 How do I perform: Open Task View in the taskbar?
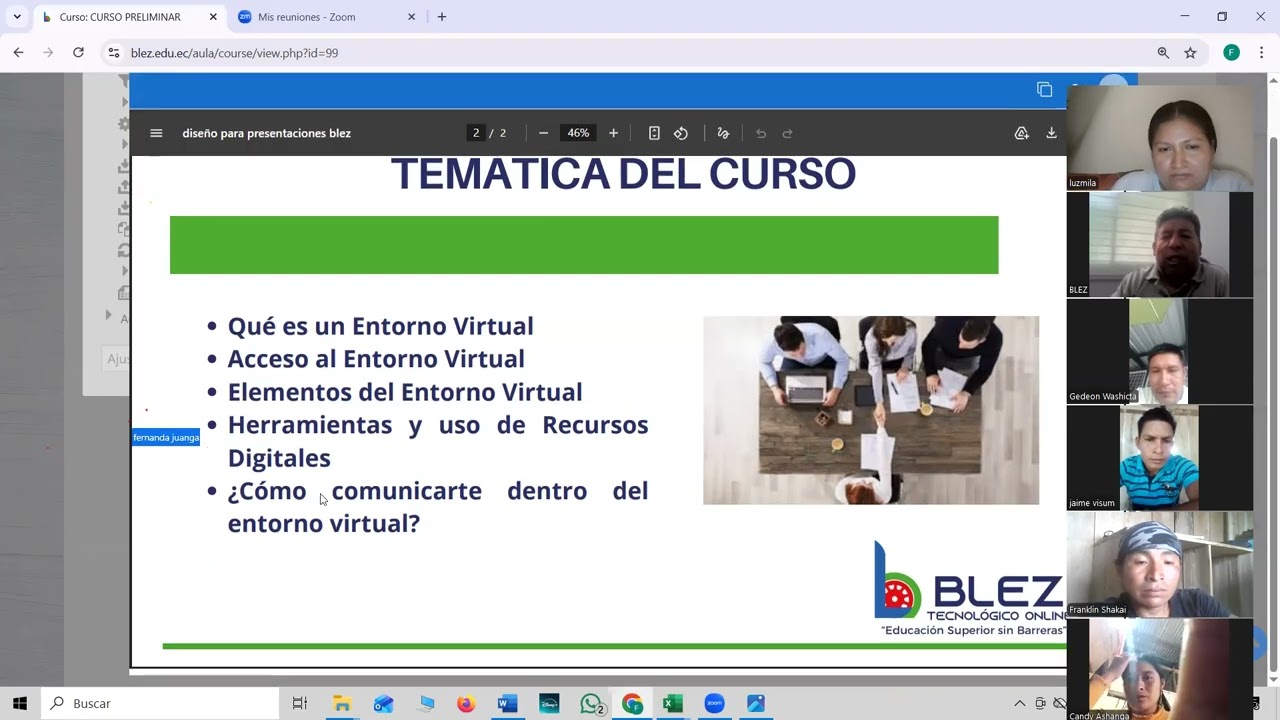click(x=299, y=703)
